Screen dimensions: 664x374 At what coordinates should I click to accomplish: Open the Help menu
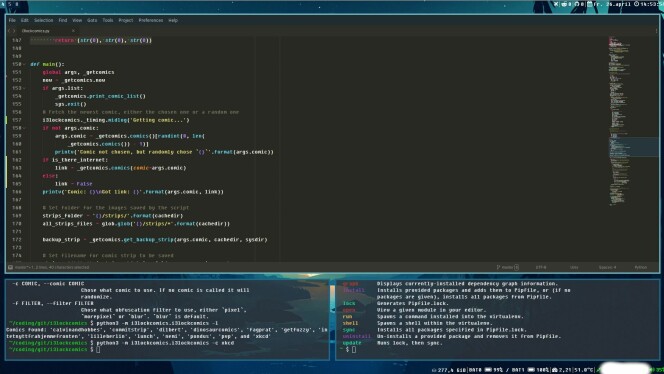pos(173,20)
